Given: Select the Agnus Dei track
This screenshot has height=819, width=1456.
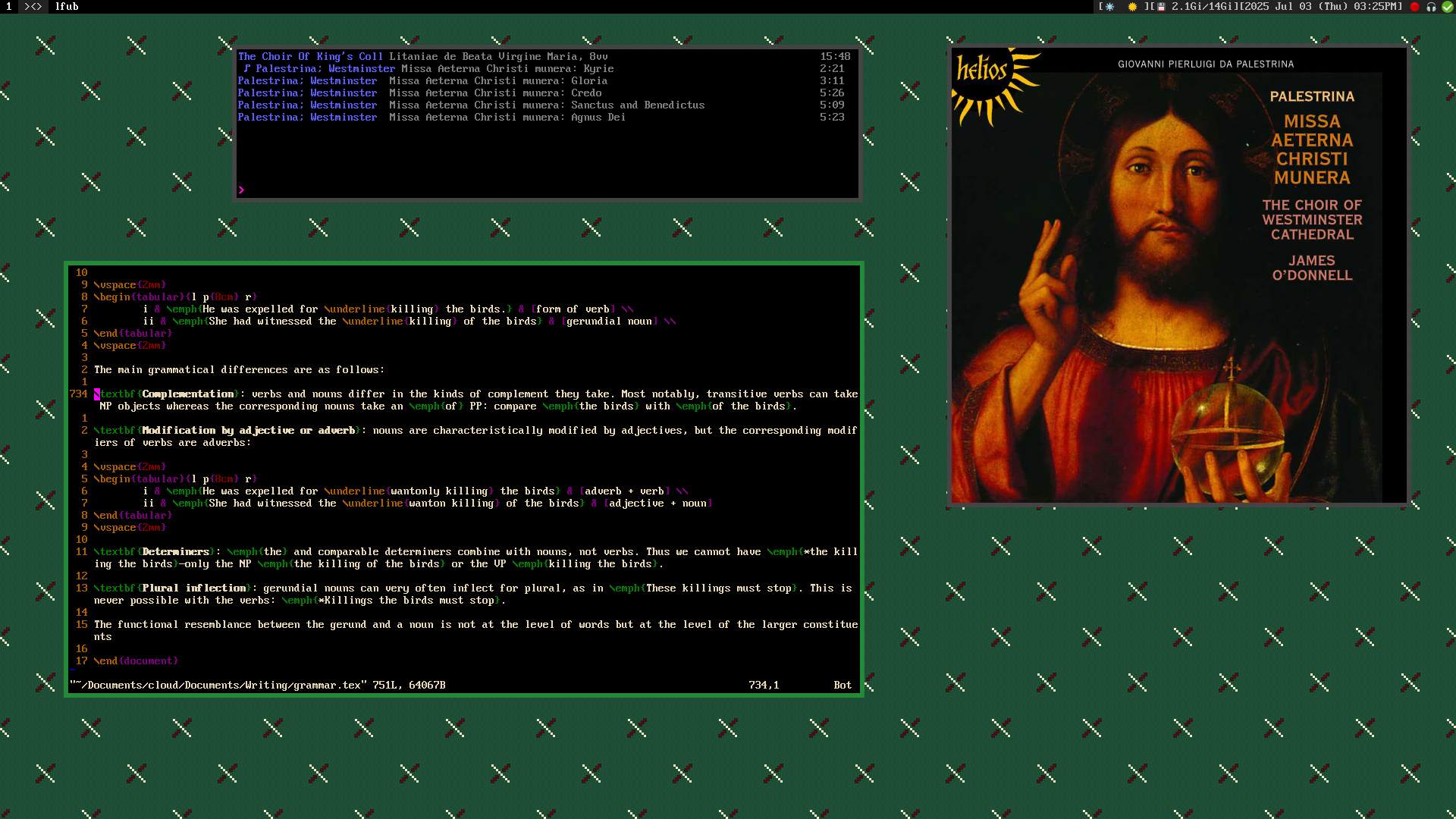Looking at the screenshot, I should [x=544, y=117].
